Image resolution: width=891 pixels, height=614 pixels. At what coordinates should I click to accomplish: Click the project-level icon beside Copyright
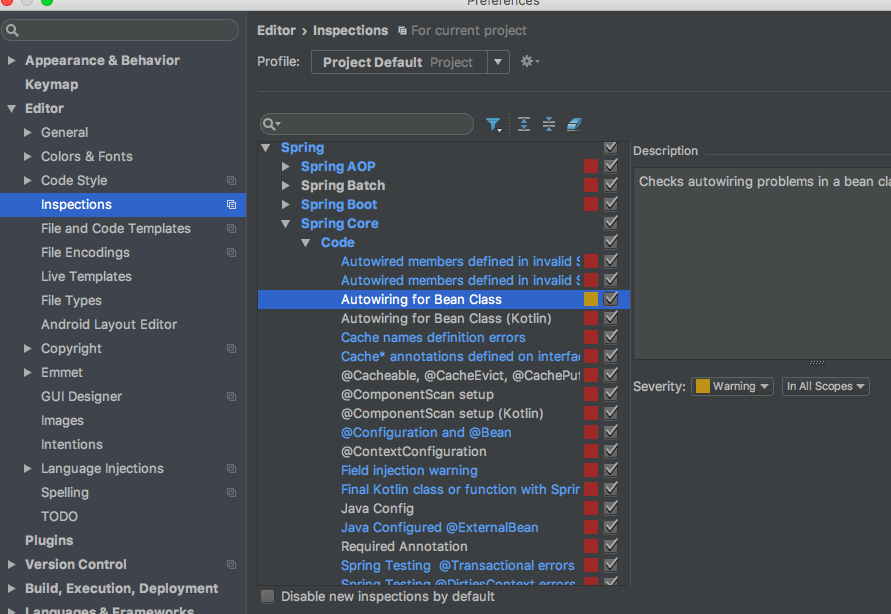[231, 348]
